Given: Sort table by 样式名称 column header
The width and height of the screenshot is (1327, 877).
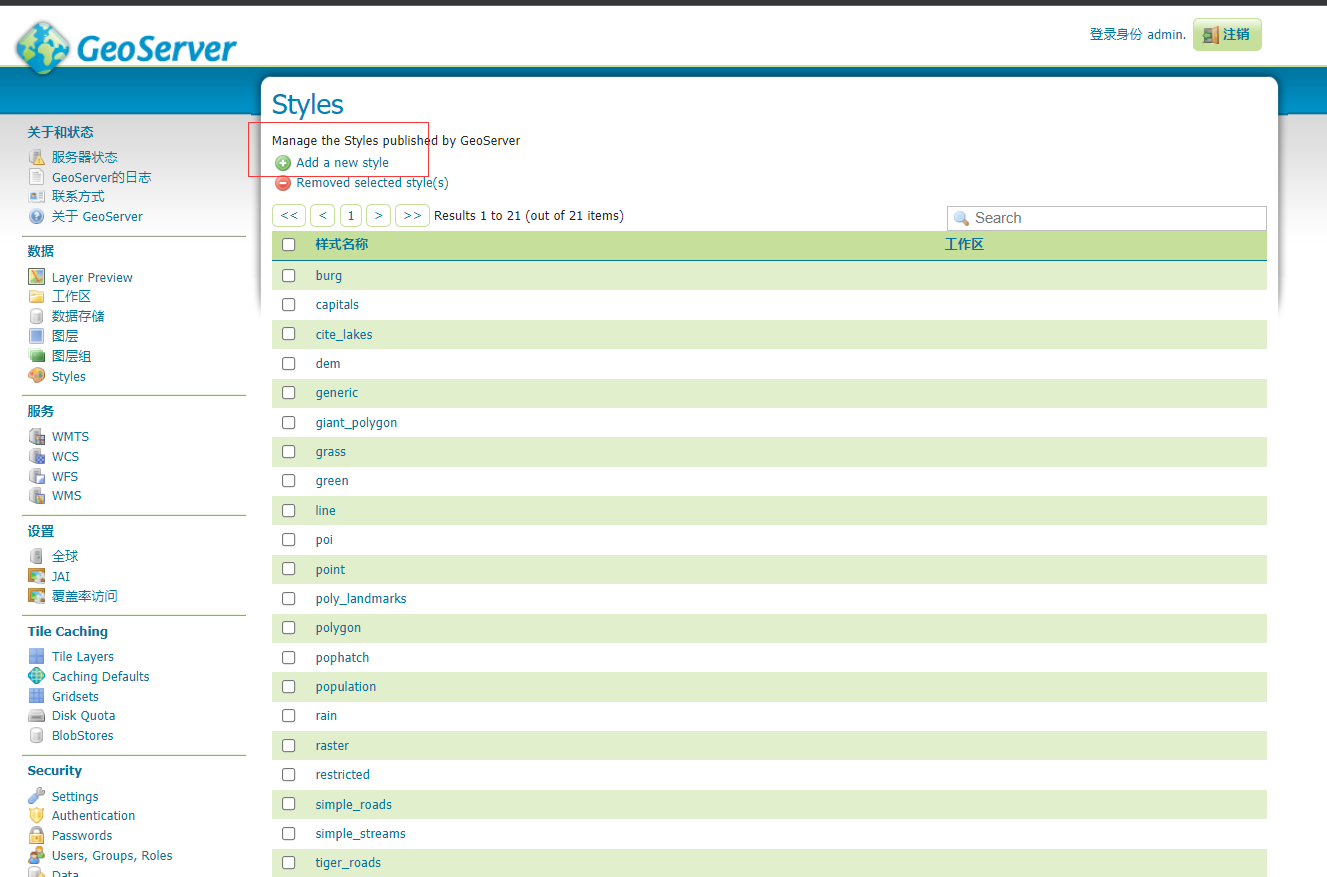Looking at the screenshot, I should point(341,244).
